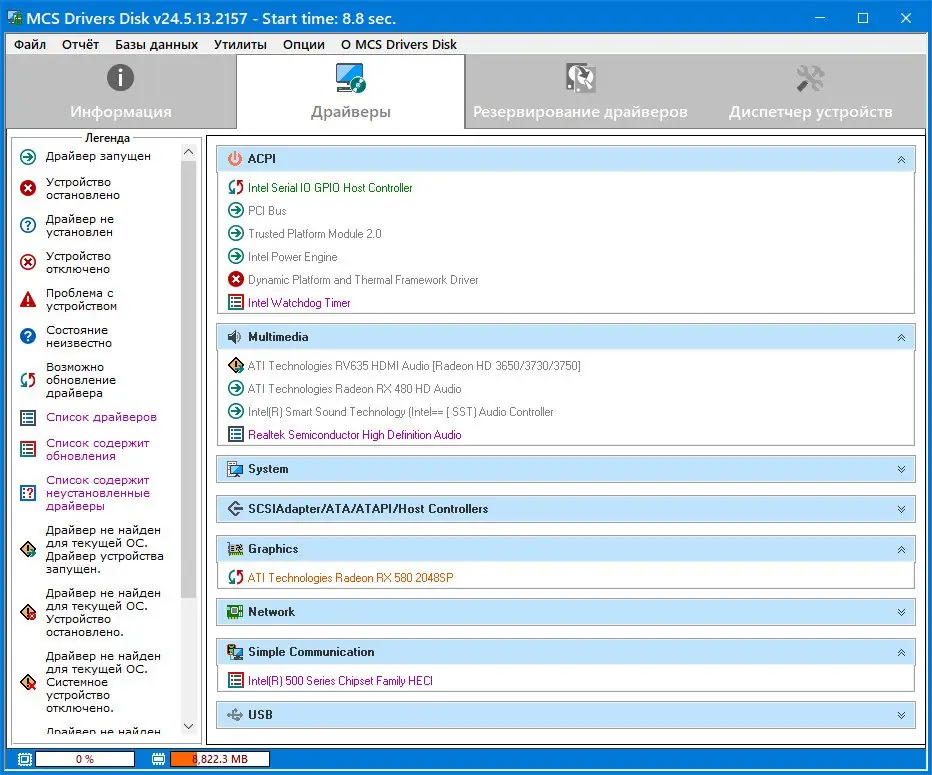Click 'ATI Technologies Radeon RX 480 HD Audio' text
Image resolution: width=932 pixels, height=775 pixels.
tap(354, 389)
